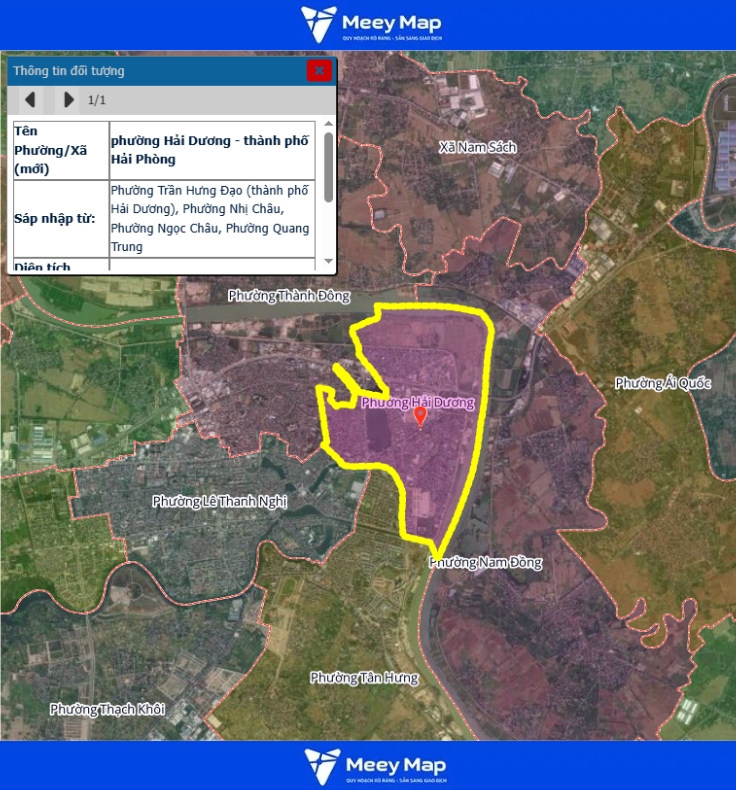Viewport: 736px width, 790px height.
Task: Click the red location pin on Phường Hải Dương
Action: coord(420,418)
